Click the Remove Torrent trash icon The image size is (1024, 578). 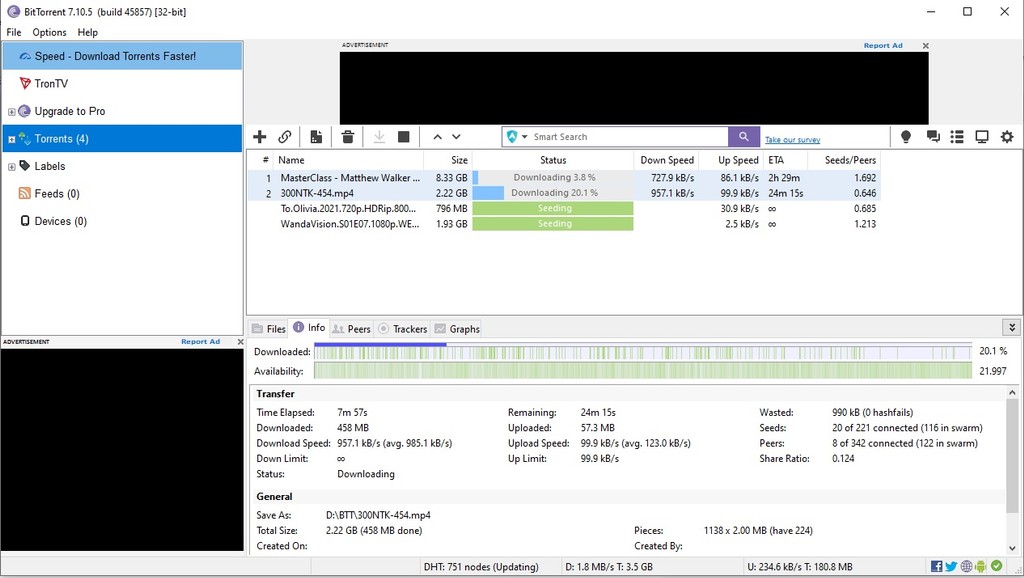(x=348, y=136)
